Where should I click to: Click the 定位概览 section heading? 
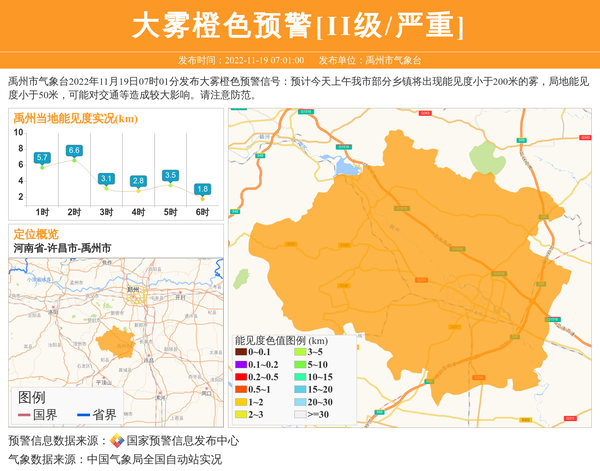coord(36,234)
